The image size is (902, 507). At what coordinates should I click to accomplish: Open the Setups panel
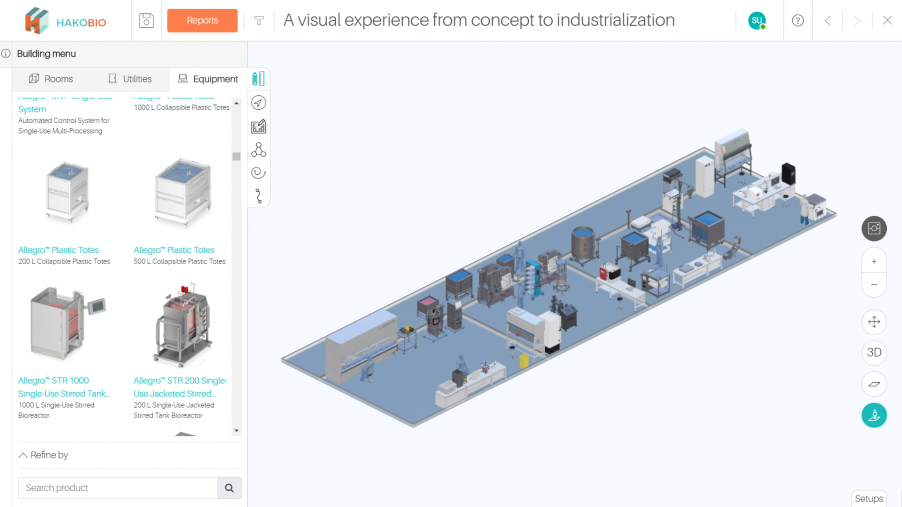[x=869, y=498]
